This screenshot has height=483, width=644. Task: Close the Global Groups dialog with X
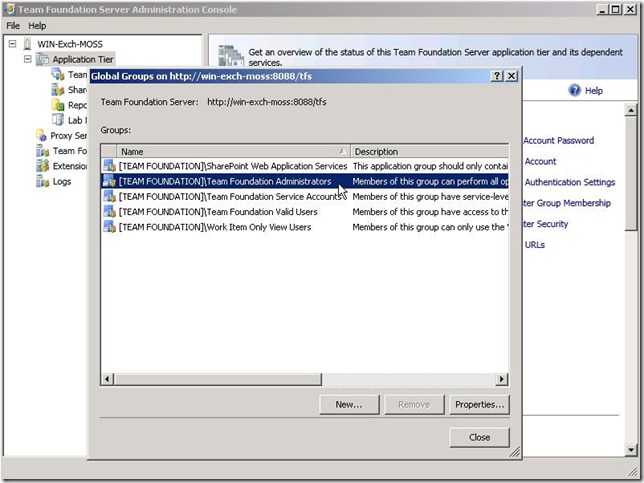(x=511, y=76)
